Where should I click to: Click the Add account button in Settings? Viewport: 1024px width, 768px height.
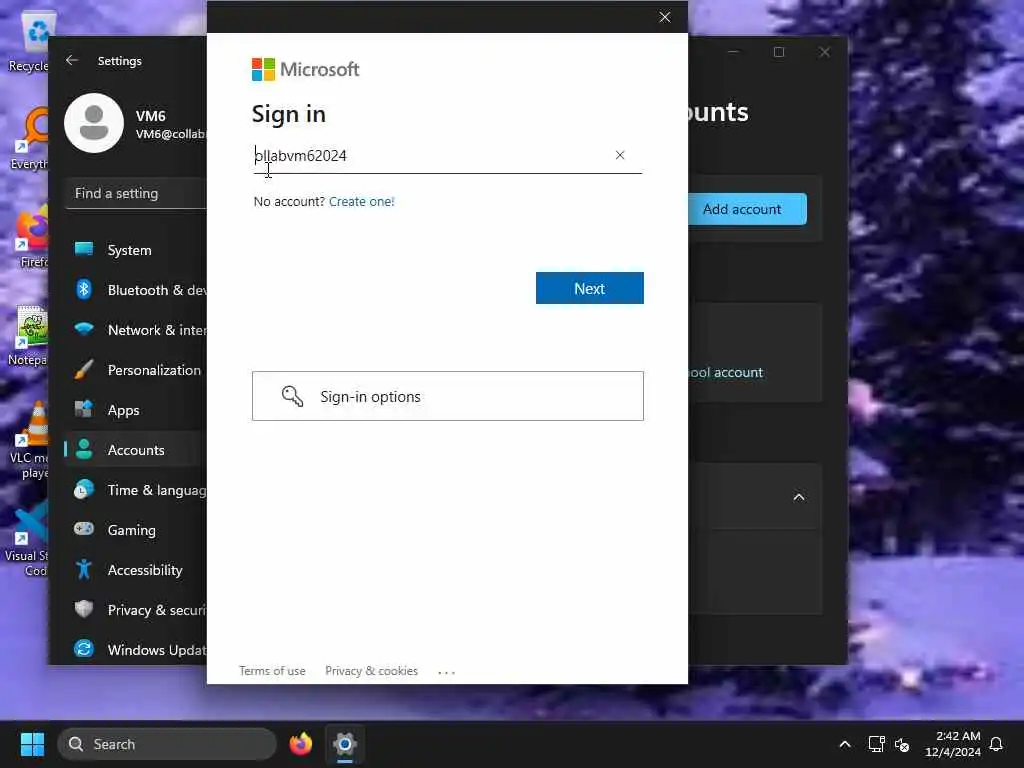pos(747,209)
